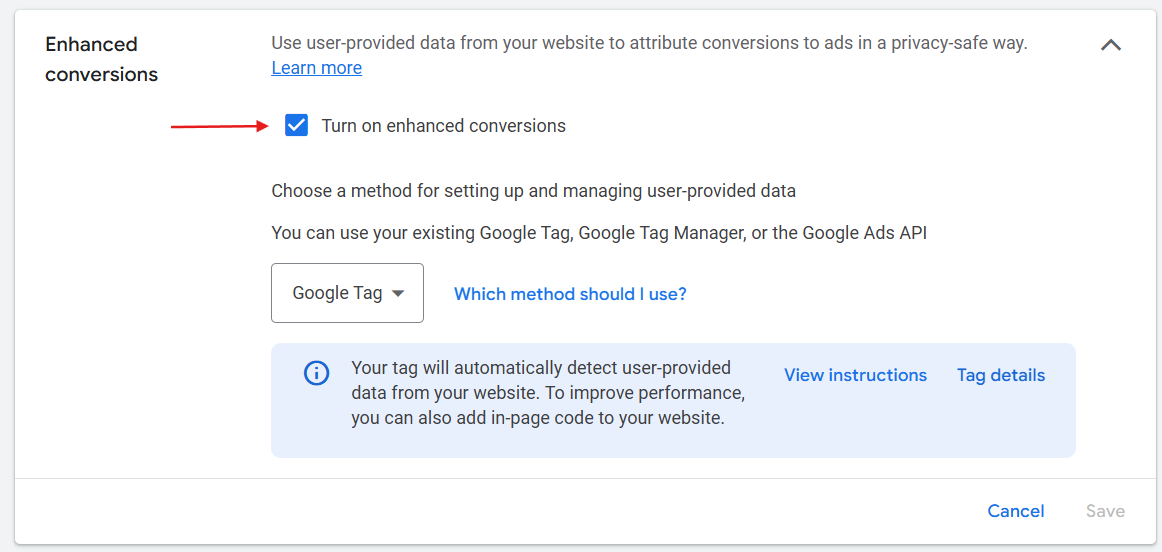Click the 'Choose a method for setting up' text
This screenshot has width=1162, height=552.
pos(534,191)
